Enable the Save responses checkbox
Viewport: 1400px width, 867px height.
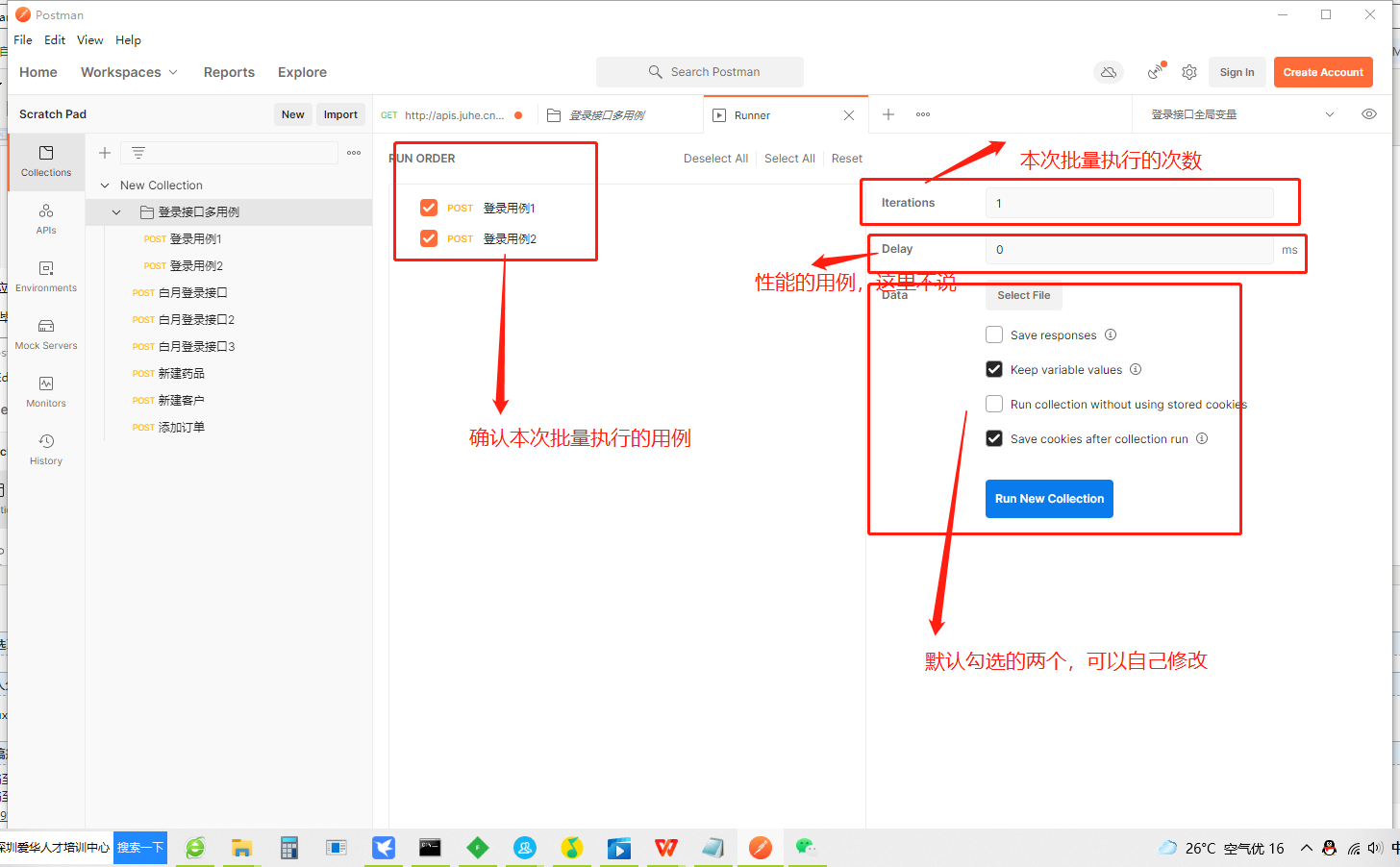tap(994, 334)
